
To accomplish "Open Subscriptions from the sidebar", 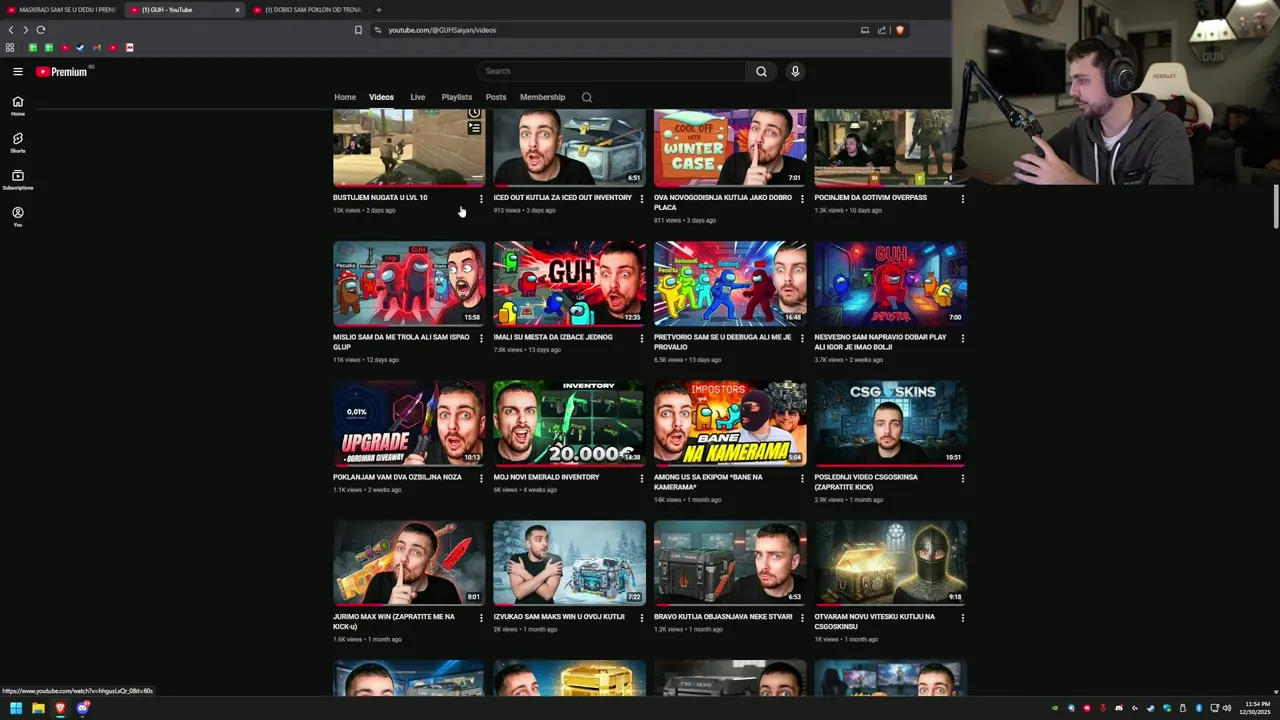I will tap(17, 179).
